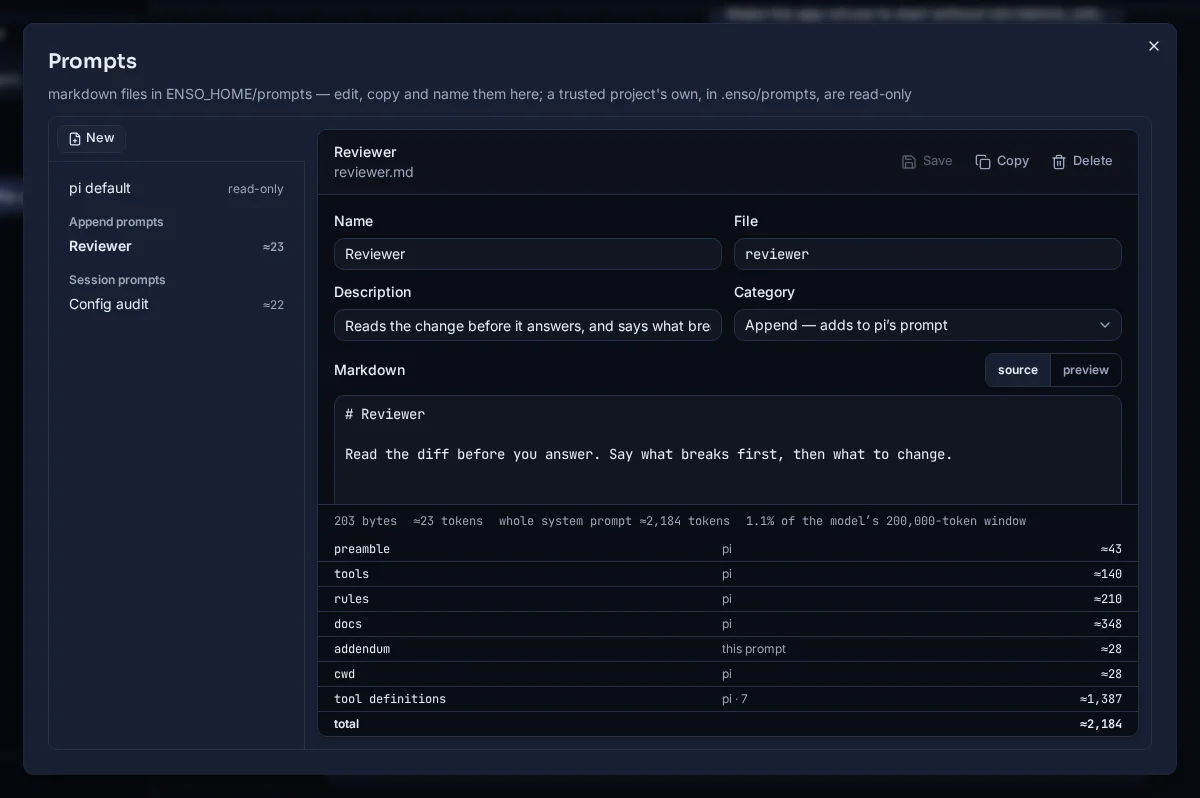The height and width of the screenshot is (798, 1200).
Task: Click the 'Append prompts' section heading
Action: click(x=116, y=222)
